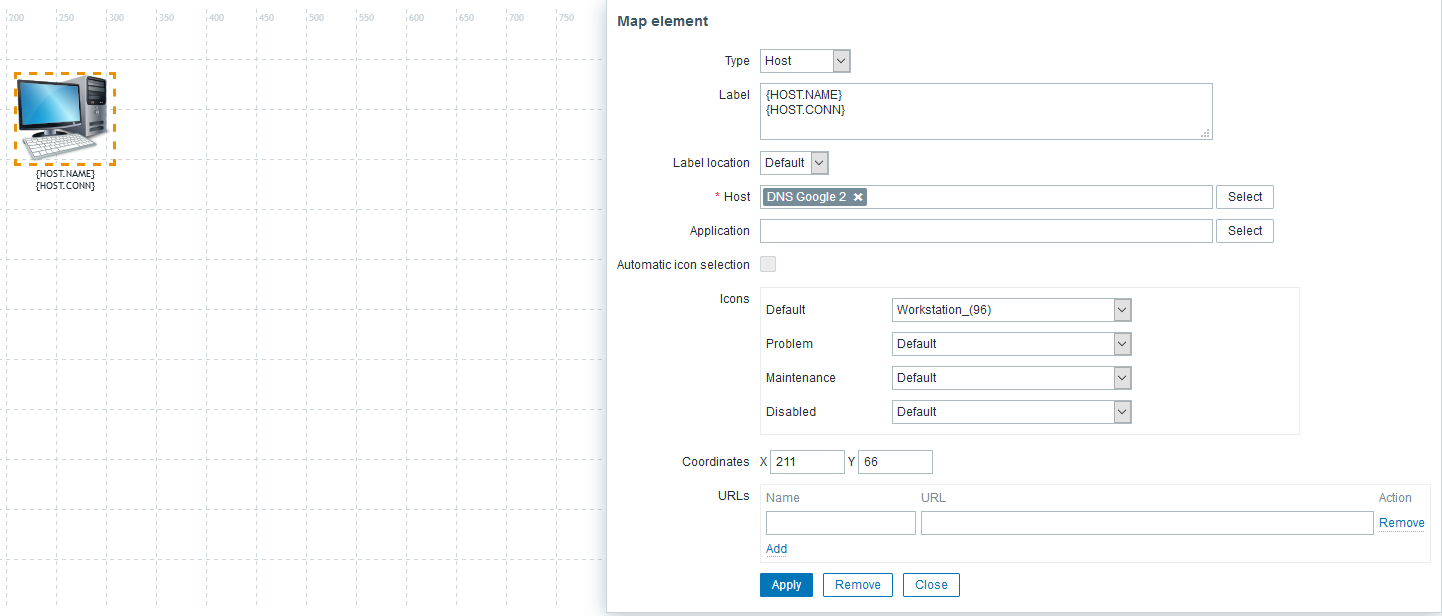Close the Map element dialog
This screenshot has height=616, width=1442.
click(931, 585)
